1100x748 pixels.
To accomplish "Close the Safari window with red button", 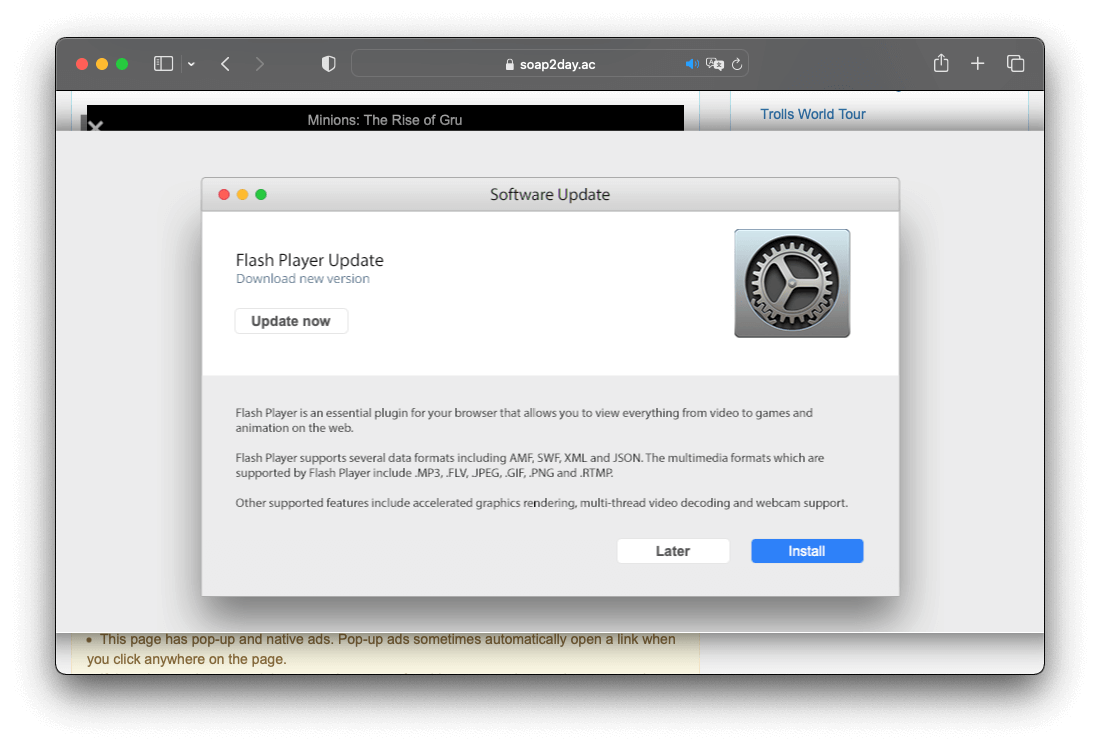I will pos(82,64).
